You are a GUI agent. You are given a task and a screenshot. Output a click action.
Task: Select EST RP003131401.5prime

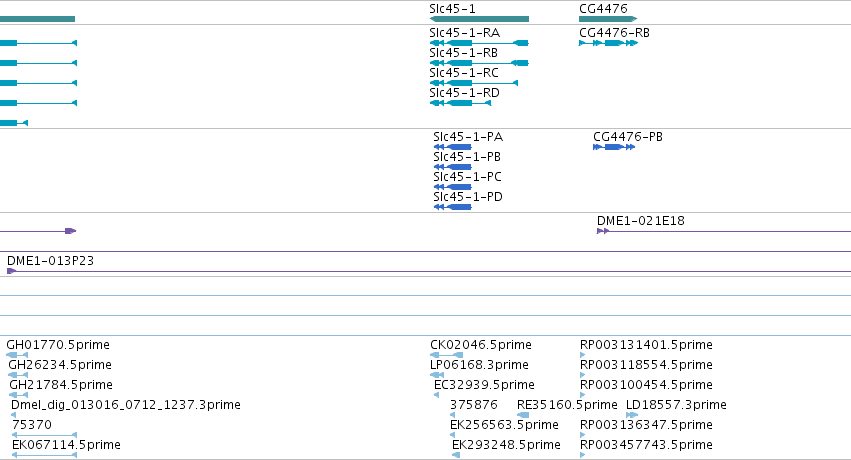coord(583,355)
